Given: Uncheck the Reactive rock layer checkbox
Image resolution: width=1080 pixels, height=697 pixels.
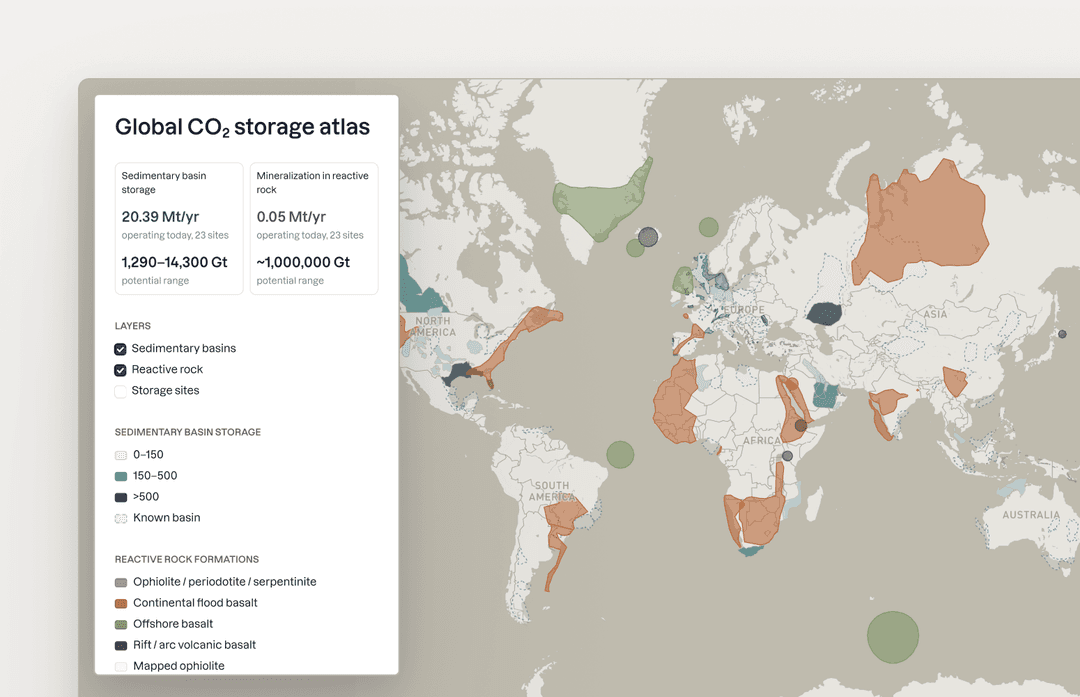Looking at the screenshot, I should coord(121,370).
